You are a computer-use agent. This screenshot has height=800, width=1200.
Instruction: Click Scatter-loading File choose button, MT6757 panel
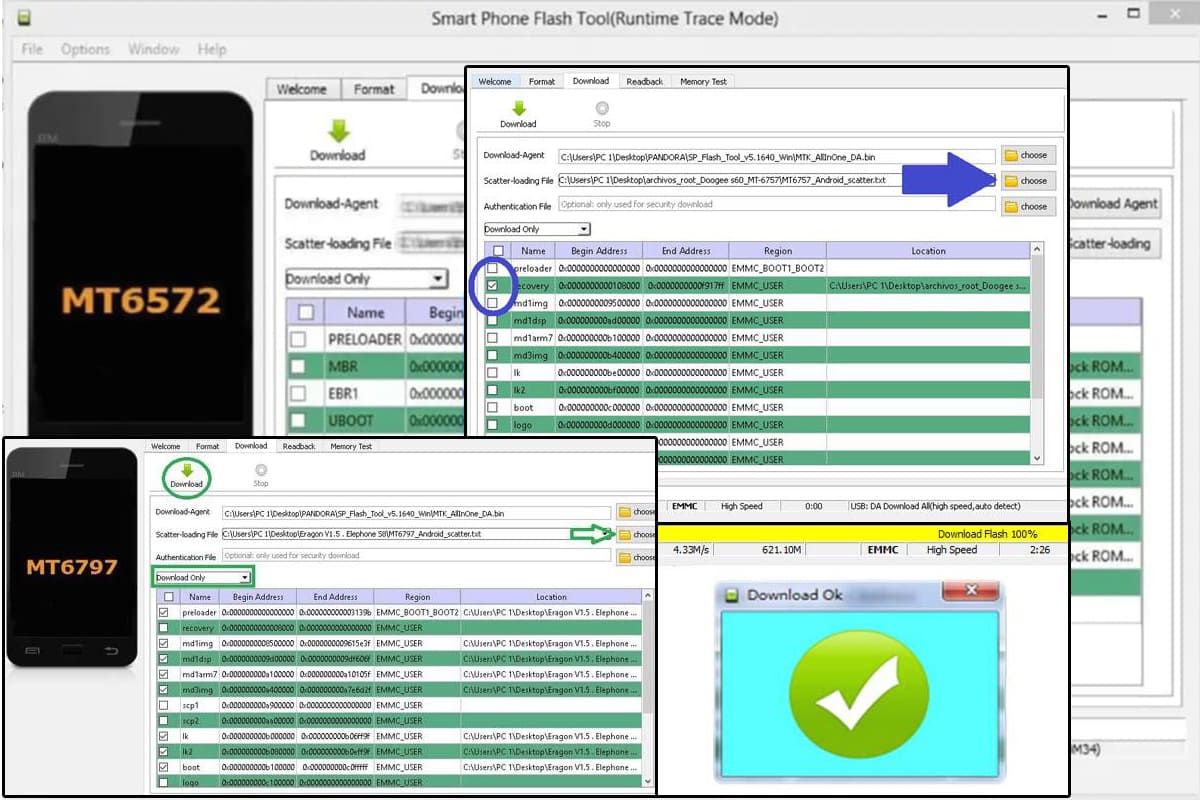click(1028, 181)
